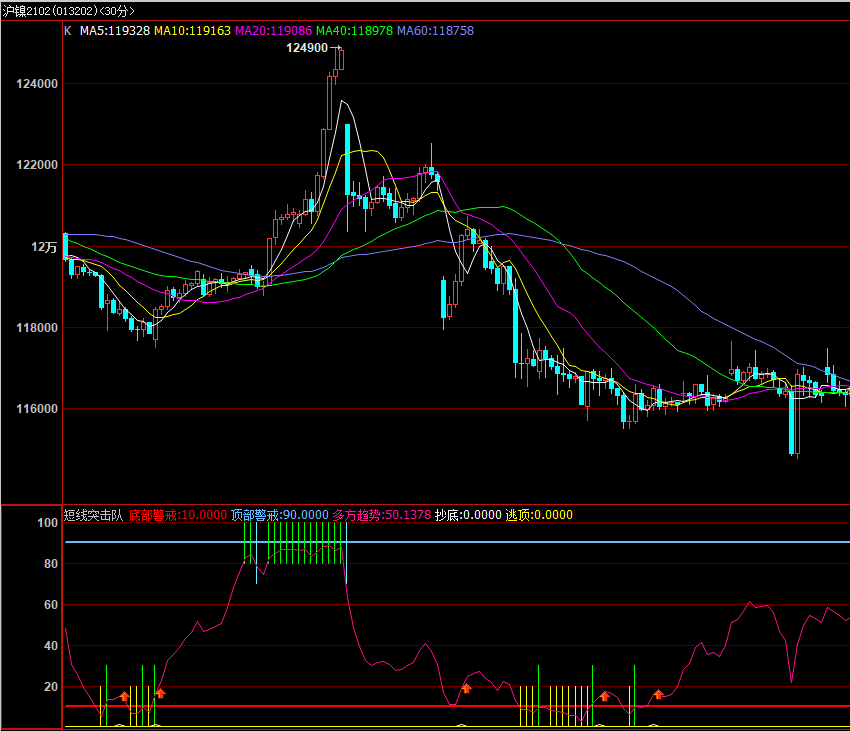The width and height of the screenshot is (850, 731).
Task: Click the 12万 price axis label
Action: click(44, 247)
